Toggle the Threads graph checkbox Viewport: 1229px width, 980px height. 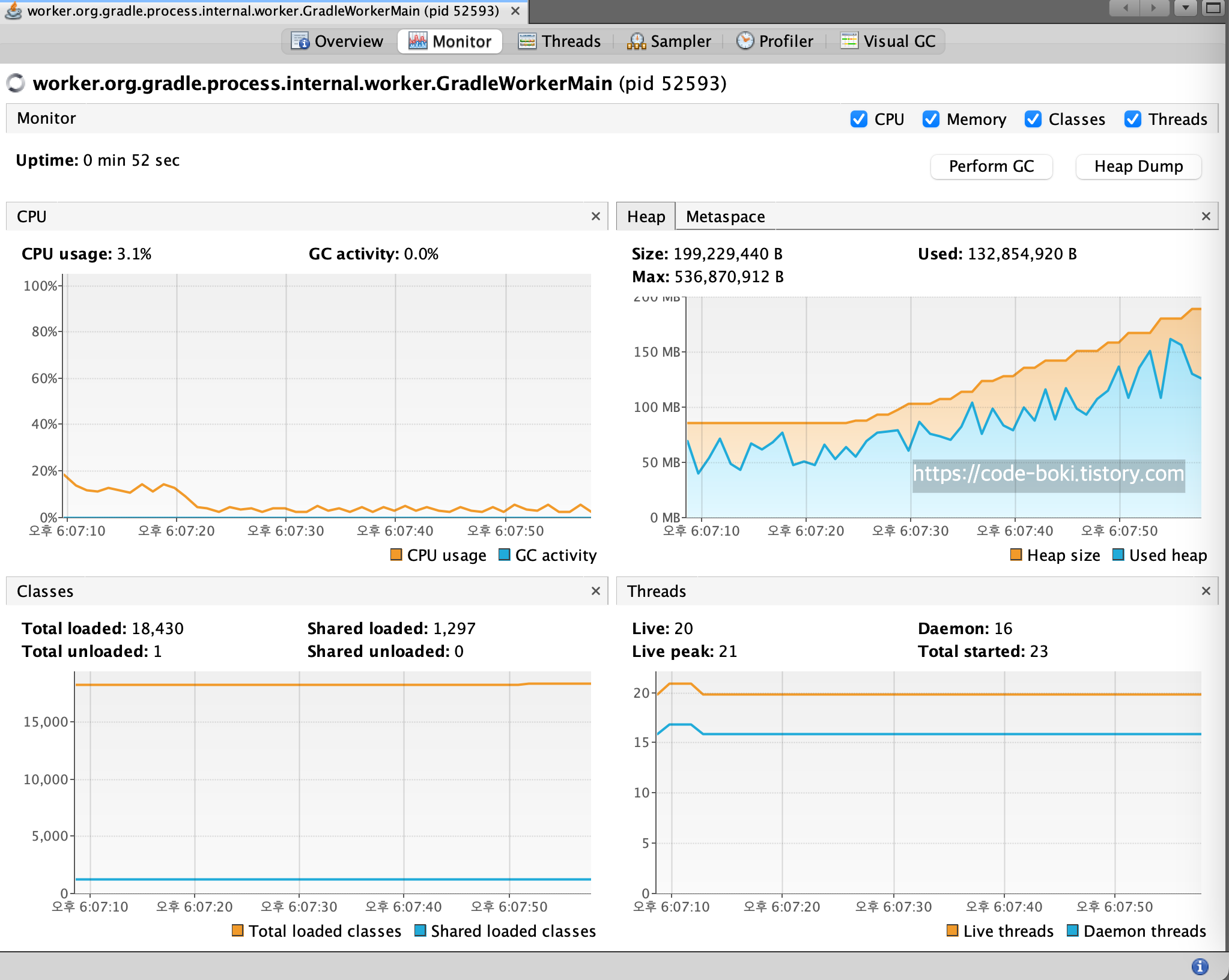pos(1133,119)
